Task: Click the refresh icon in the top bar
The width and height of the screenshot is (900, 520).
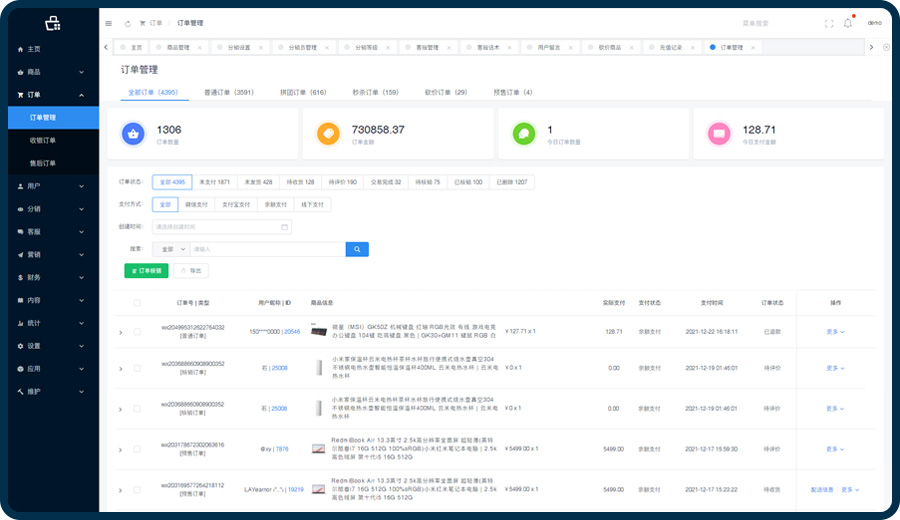Action: [127, 23]
